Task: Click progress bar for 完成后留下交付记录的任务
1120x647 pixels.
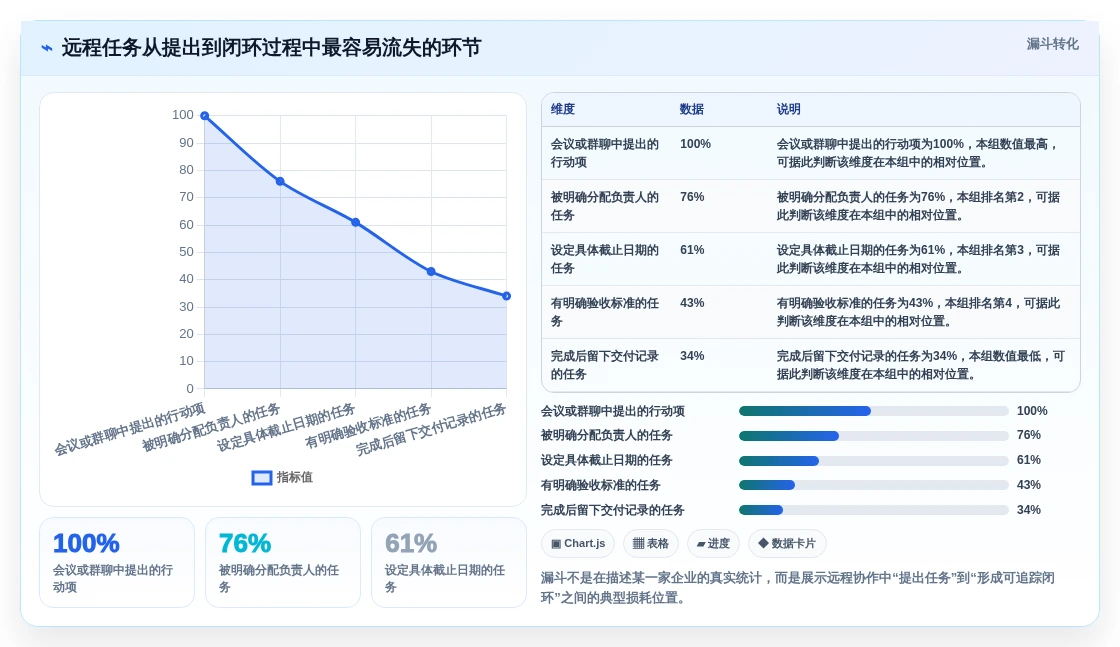Action: tap(874, 510)
